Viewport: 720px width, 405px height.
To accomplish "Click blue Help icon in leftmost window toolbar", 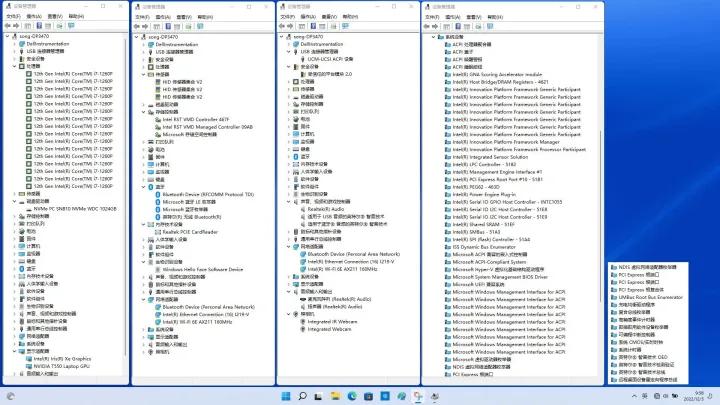I will pyautogui.click(x=39, y=26).
